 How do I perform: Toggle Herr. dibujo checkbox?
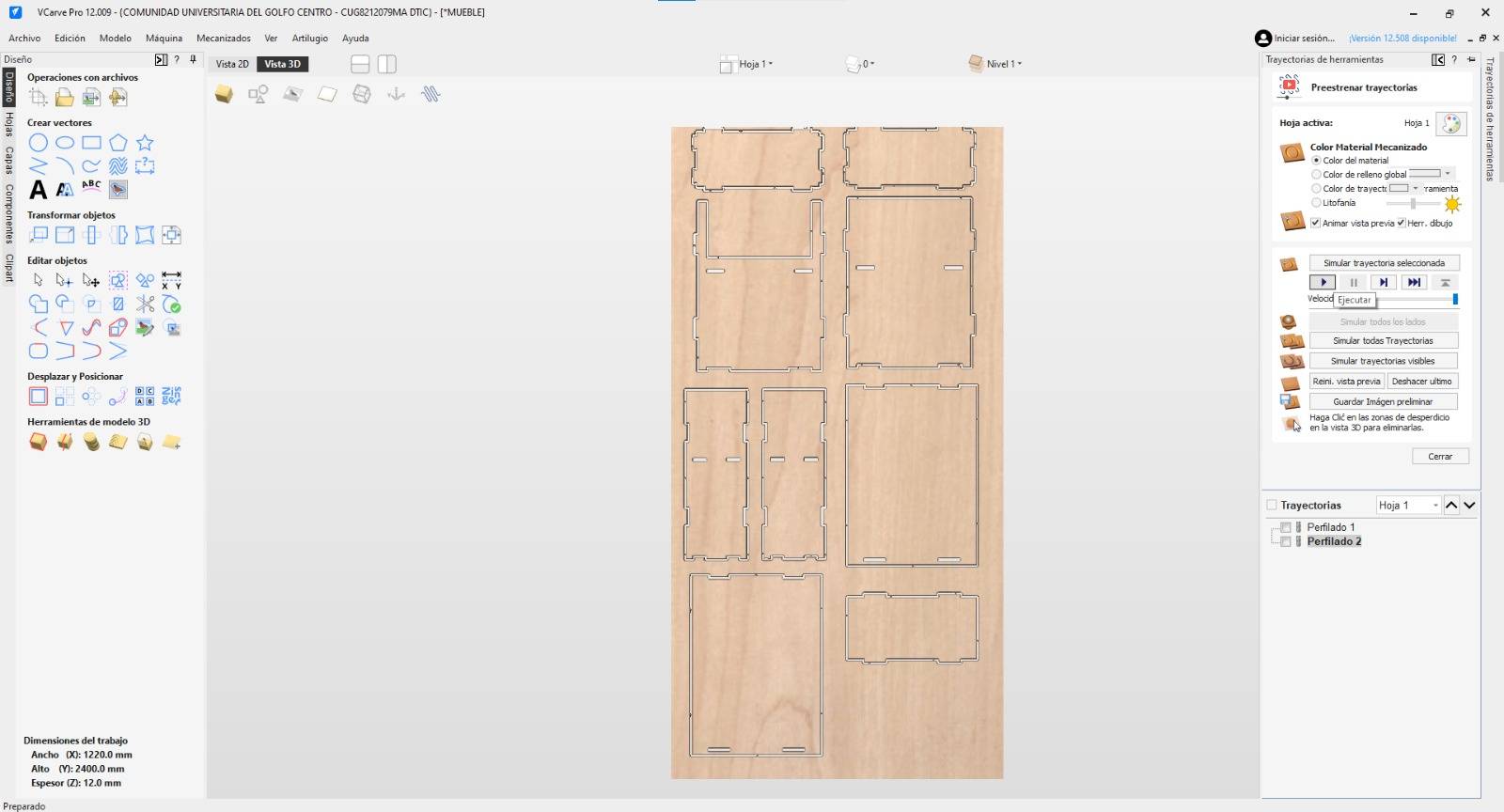pyautogui.click(x=1401, y=223)
